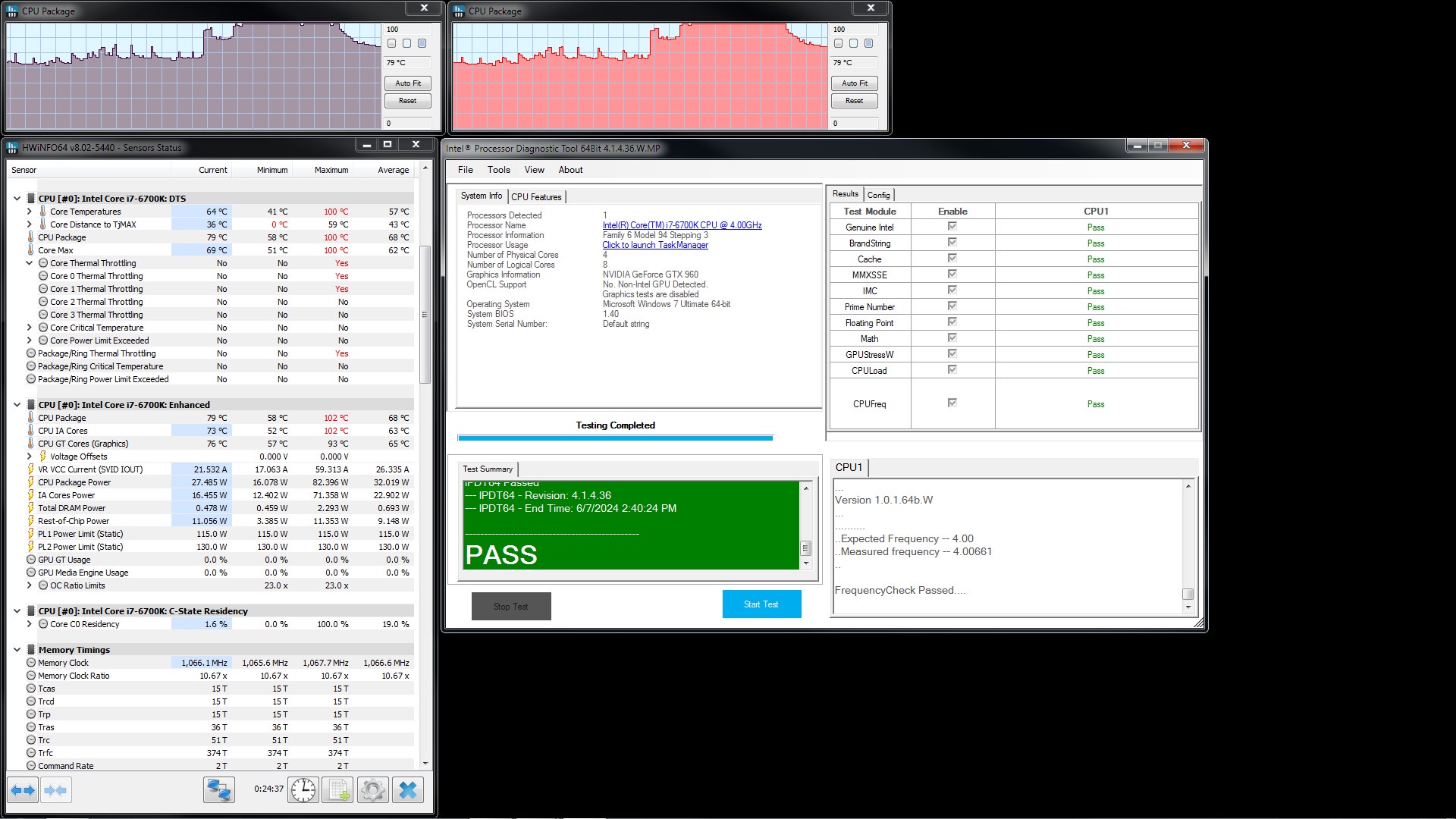The image size is (1456, 819).
Task: Toggle the Cache test checkbox
Action: pos(952,258)
